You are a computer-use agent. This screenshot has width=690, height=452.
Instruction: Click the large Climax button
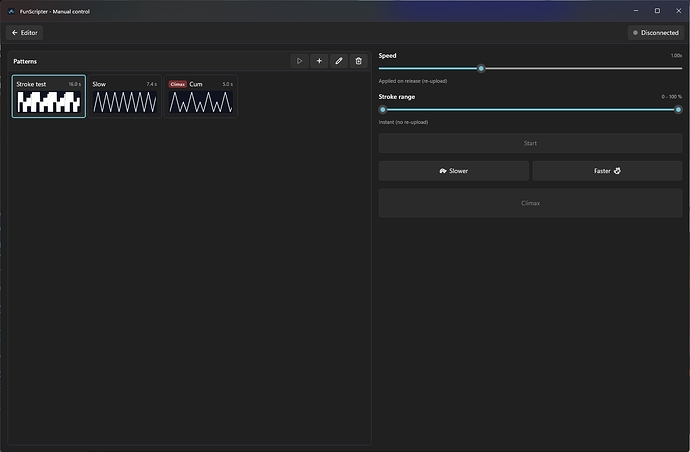click(530, 203)
